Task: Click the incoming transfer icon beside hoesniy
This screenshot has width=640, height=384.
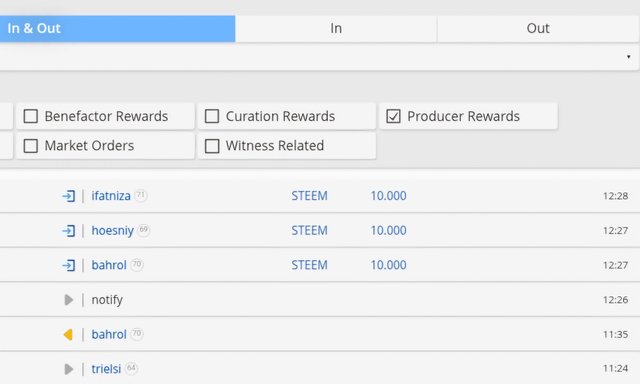Action: click(69, 231)
